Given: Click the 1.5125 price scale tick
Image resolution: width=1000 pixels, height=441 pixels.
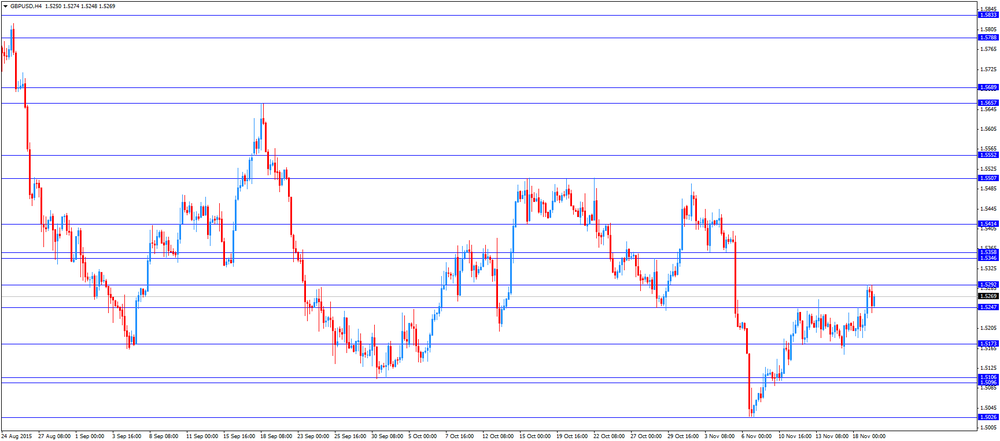Looking at the screenshot, I should pyautogui.click(x=988, y=368).
